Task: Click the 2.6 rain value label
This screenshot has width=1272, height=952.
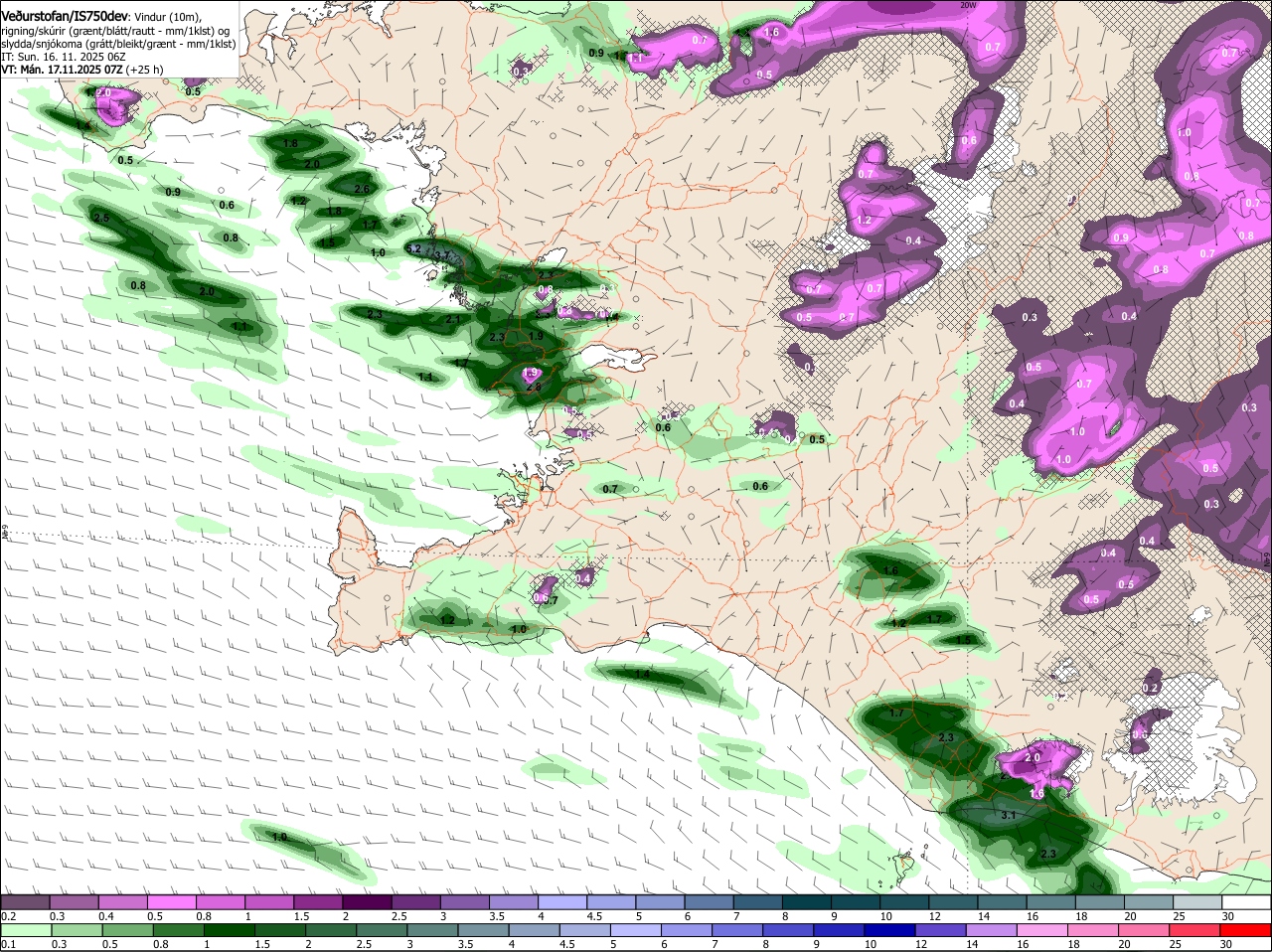Action: pyautogui.click(x=362, y=189)
